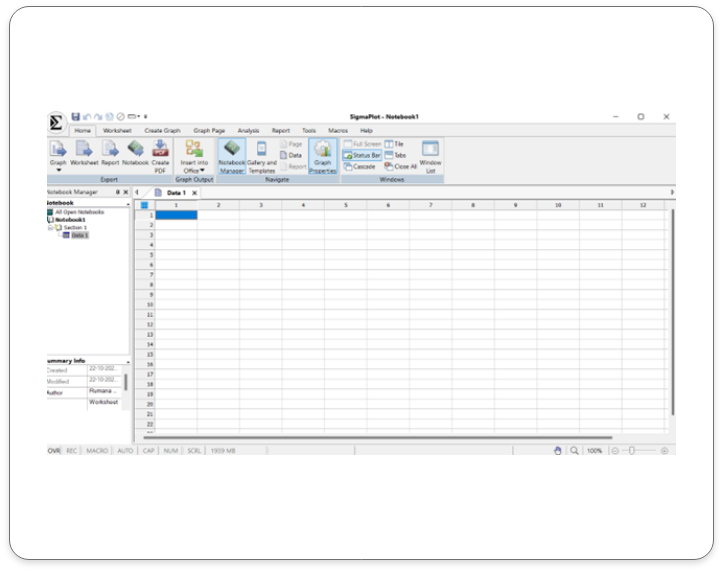Open the Create Graph ribbon tab
Screen dimensions: 723x572
coord(162,130)
